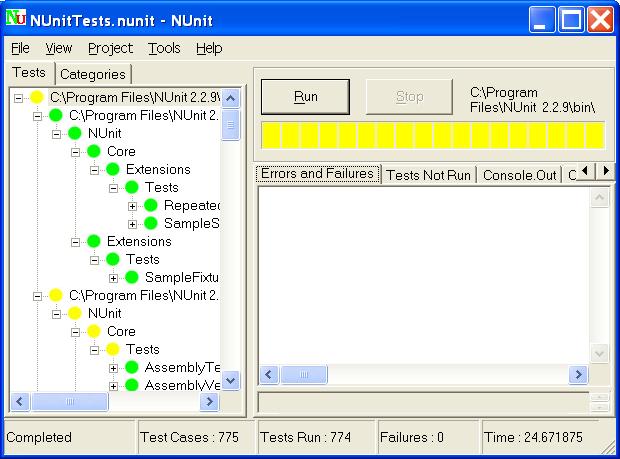This screenshot has width=620, height=459.
Task: Switch to the Categories tab
Action: coord(93,74)
